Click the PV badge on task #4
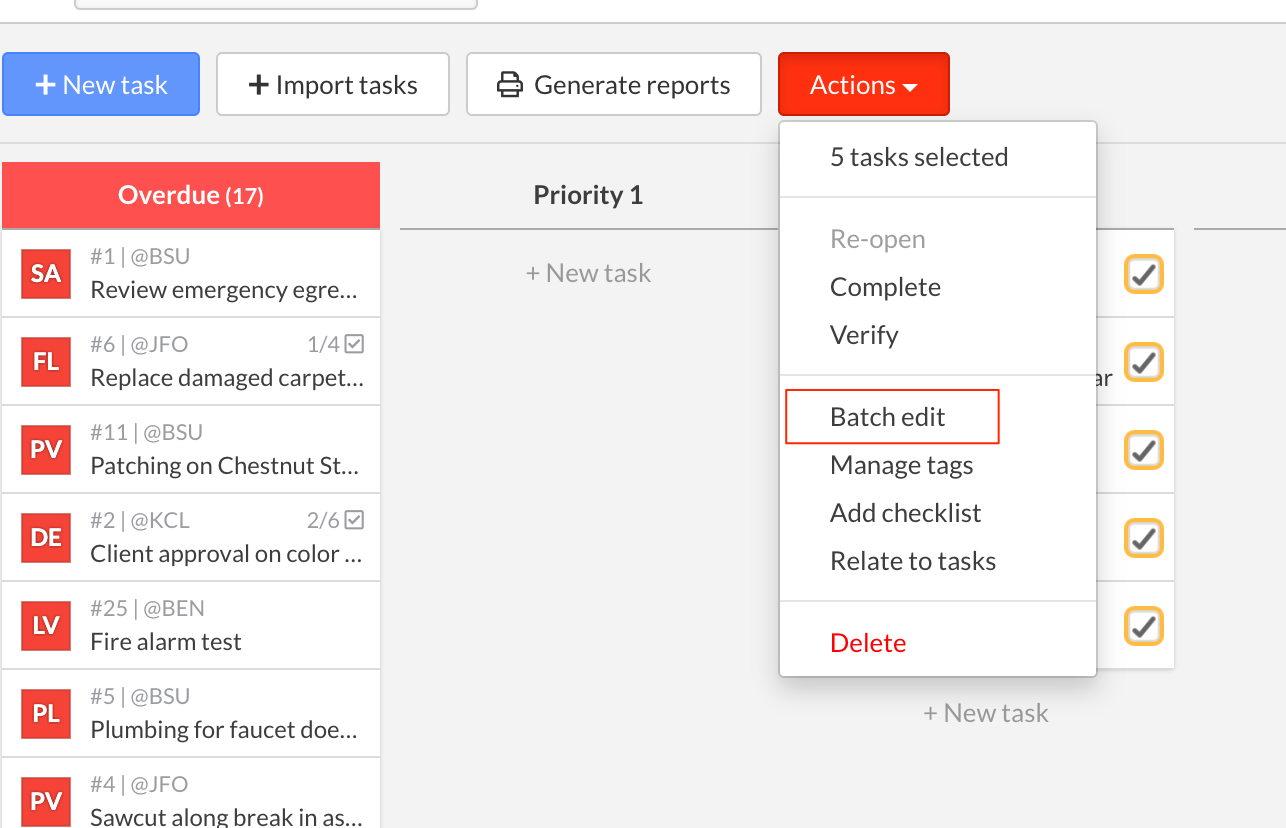Viewport: 1286px width, 828px height. [46, 802]
